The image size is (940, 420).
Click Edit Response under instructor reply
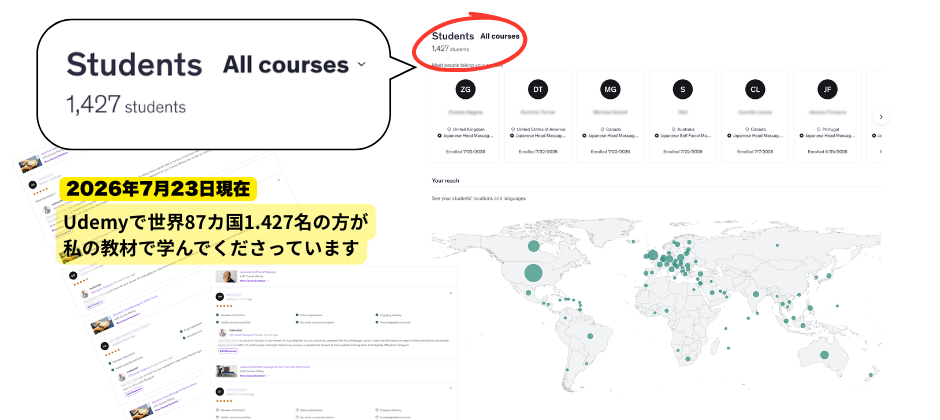click(228, 352)
